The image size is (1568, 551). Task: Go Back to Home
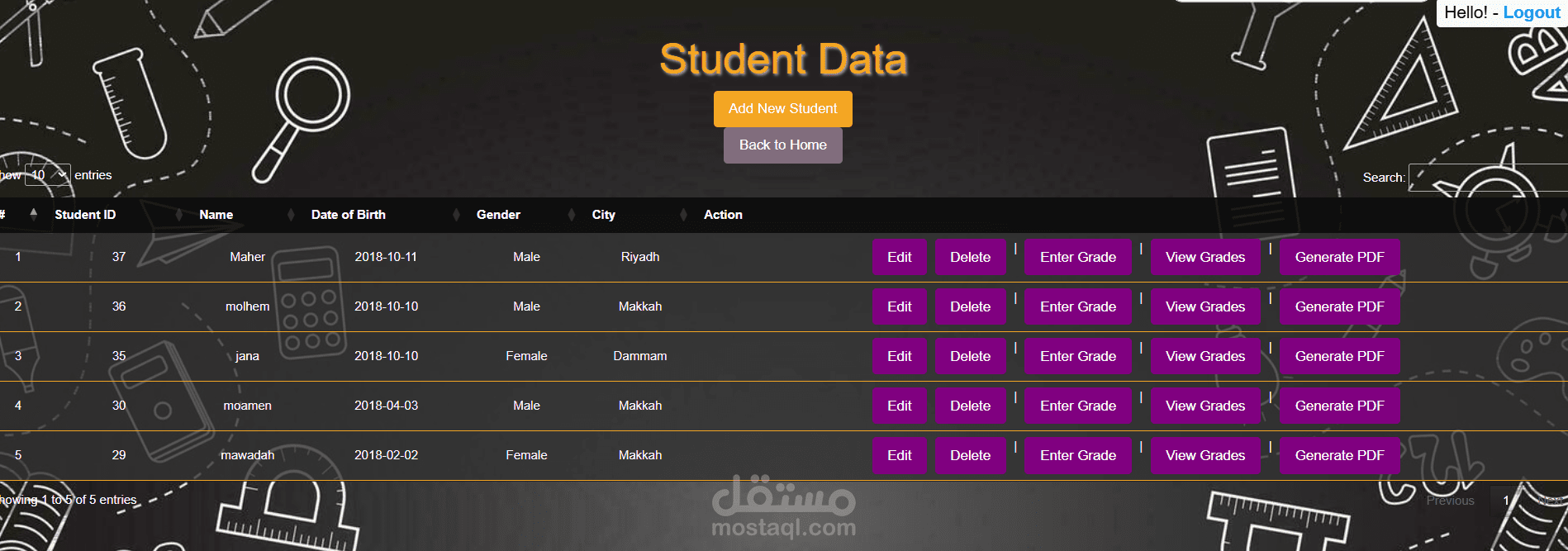click(782, 145)
